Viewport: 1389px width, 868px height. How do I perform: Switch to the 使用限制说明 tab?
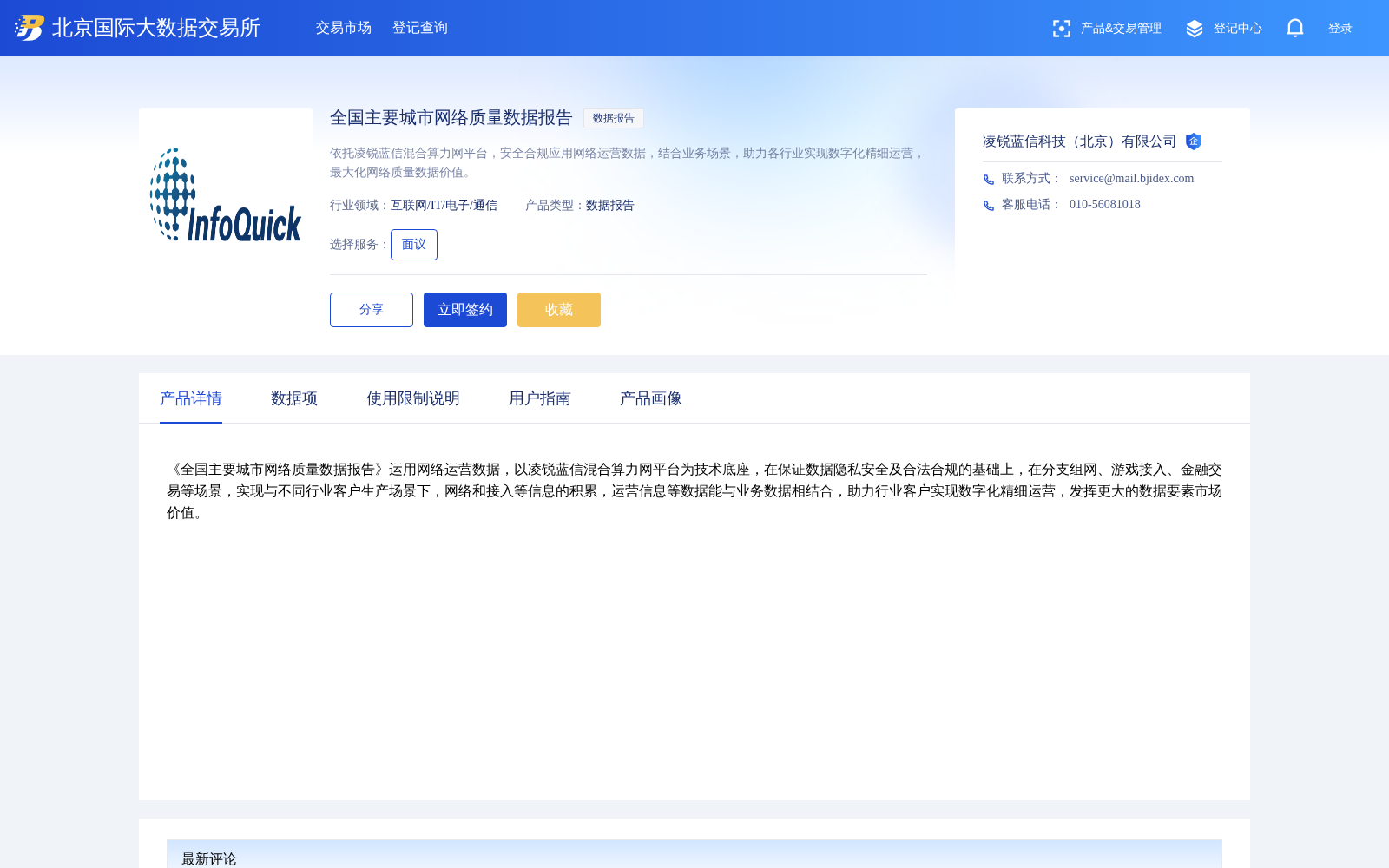[x=413, y=398]
